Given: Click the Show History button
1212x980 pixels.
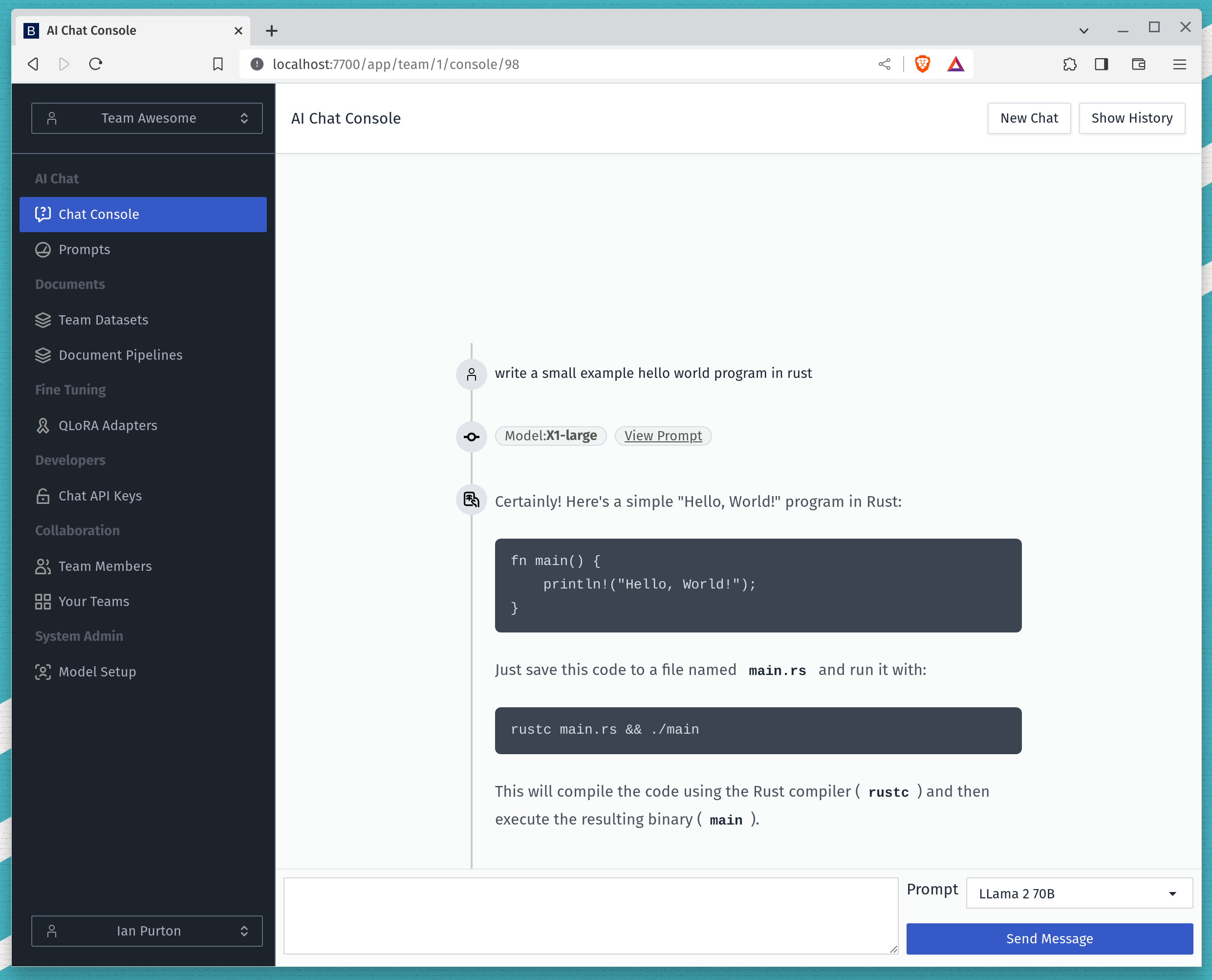Looking at the screenshot, I should 1131,118.
